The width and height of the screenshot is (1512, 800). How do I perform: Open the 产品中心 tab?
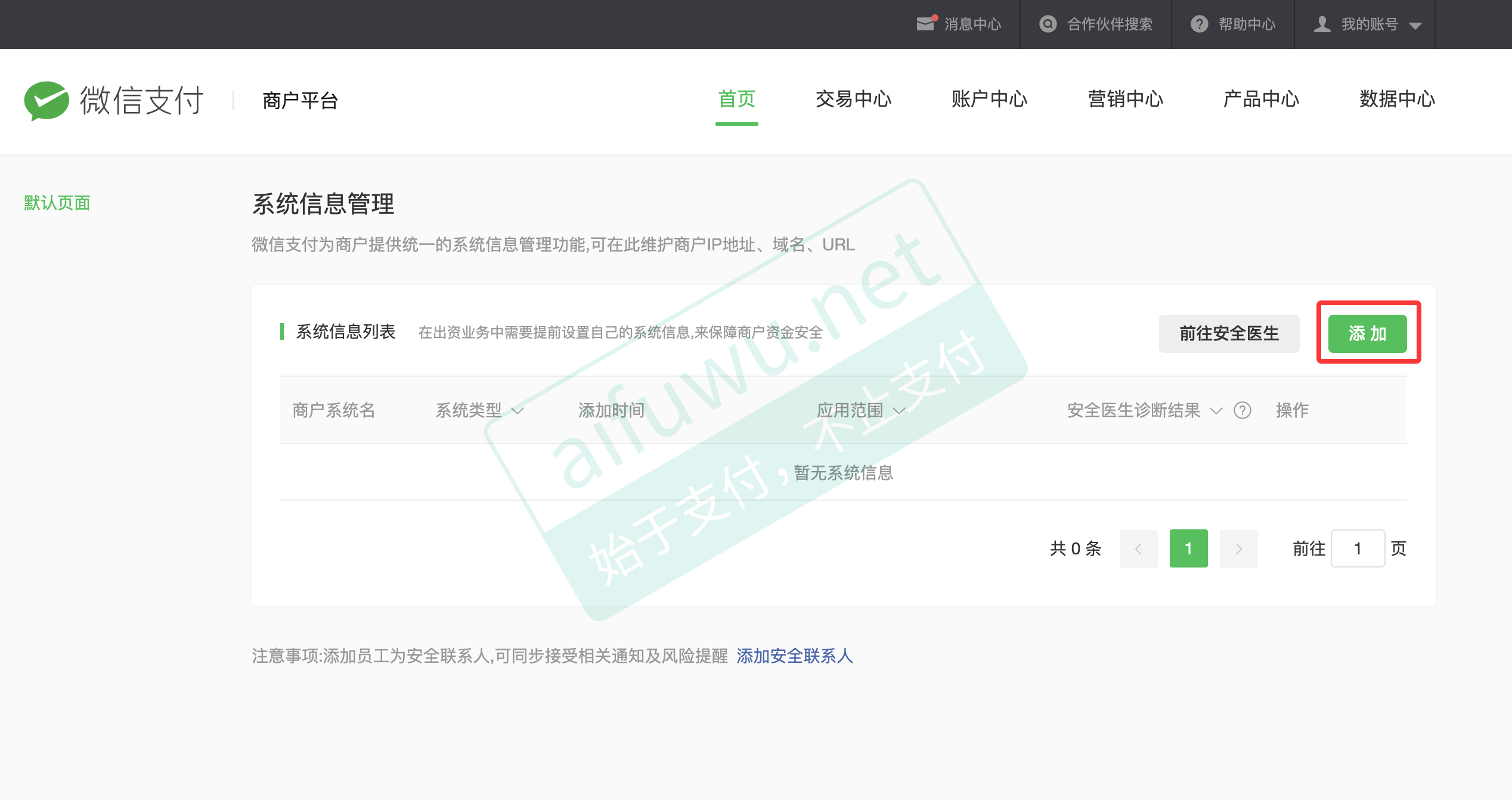coord(1261,99)
